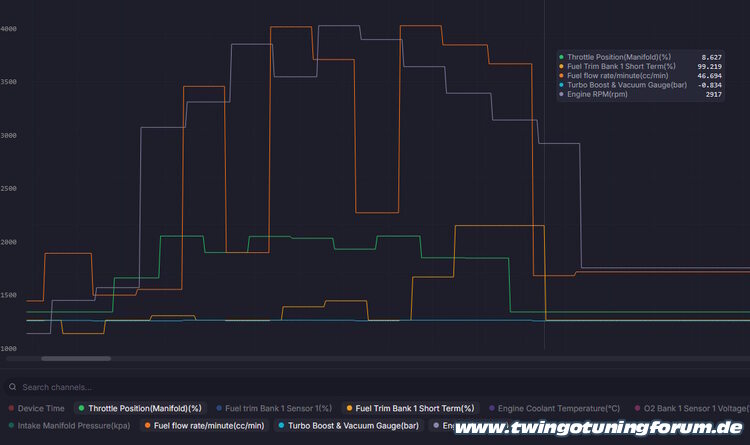Click Throttle Position entry in tooltip legend
The image size is (750, 445).
(640, 57)
